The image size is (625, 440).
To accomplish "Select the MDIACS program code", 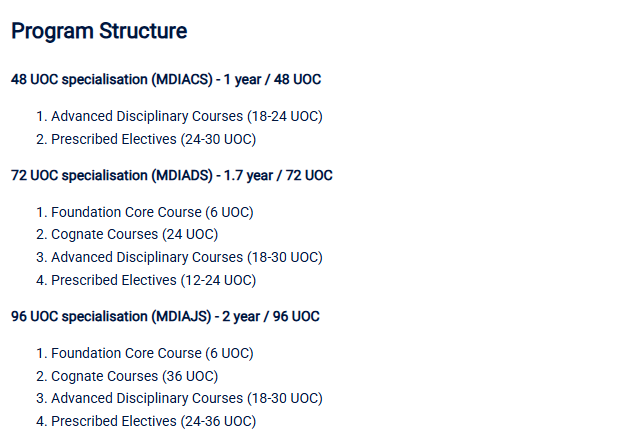I will click(x=181, y=79).
